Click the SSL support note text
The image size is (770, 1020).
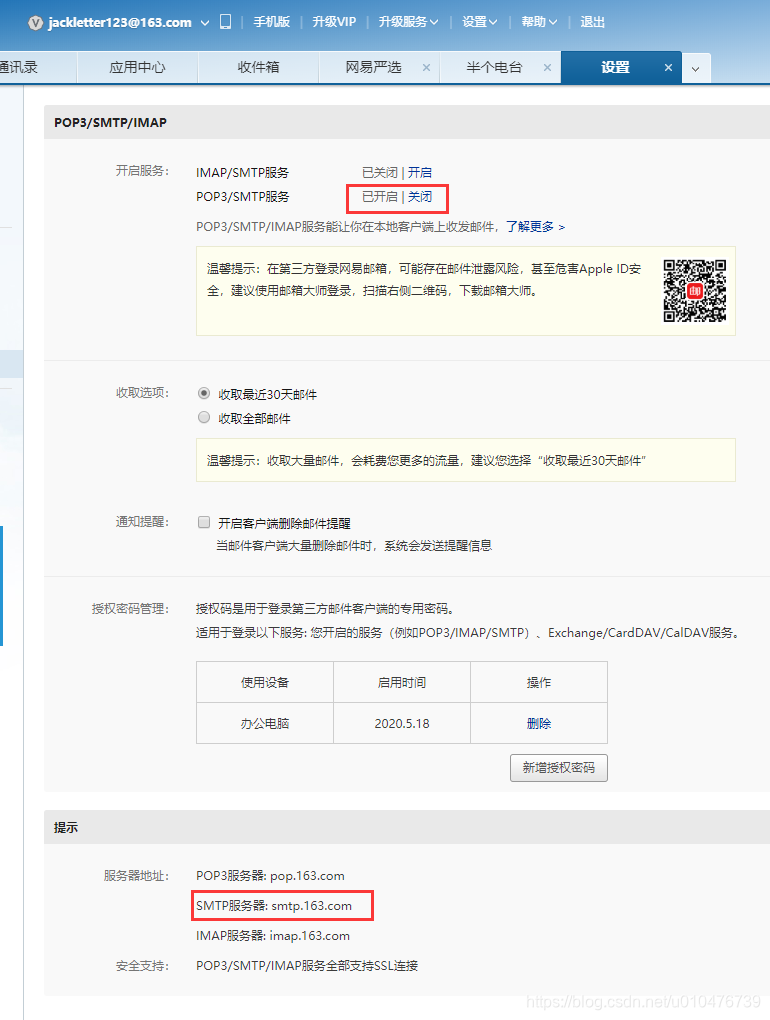(x=307, y=965)
